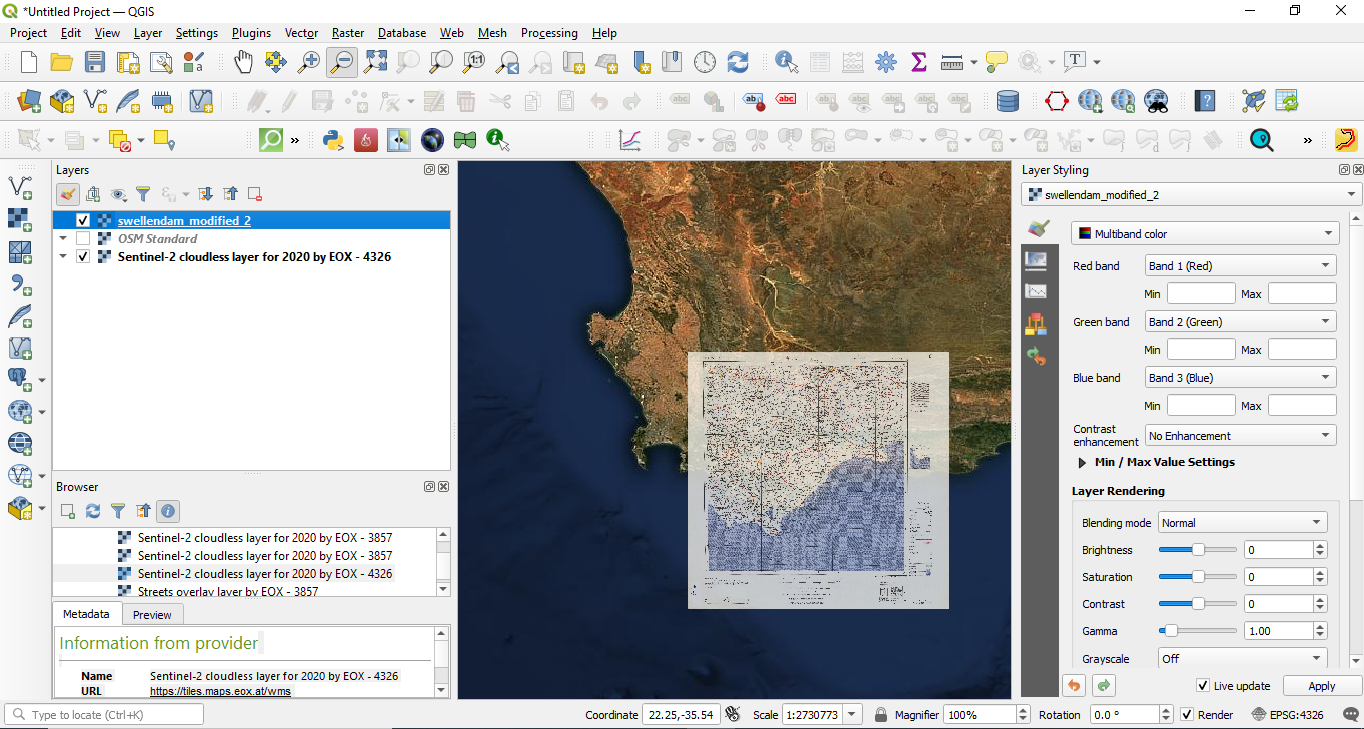
Task: Open the Blue band dropdown
Action: tap(1240, 378)
